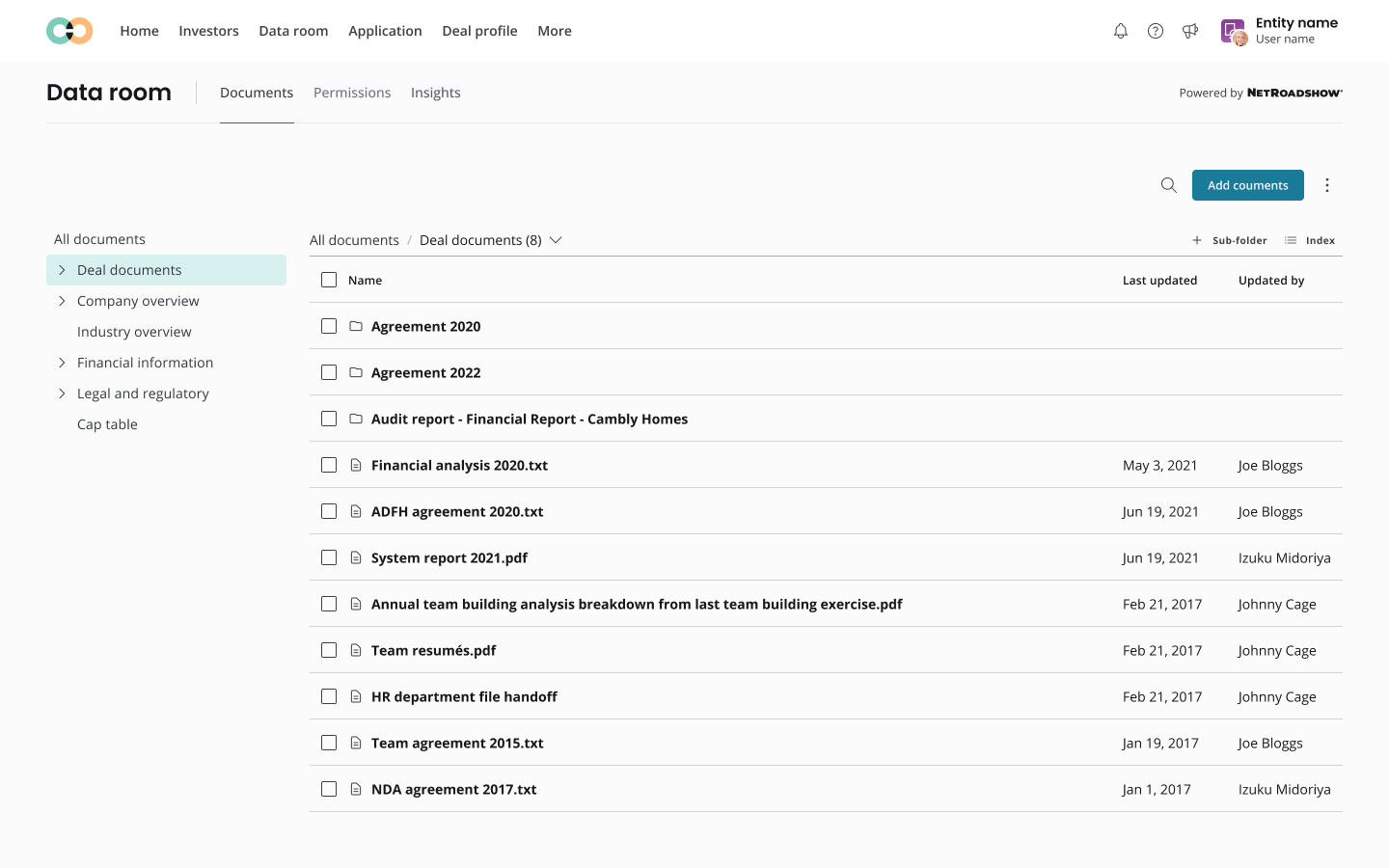This screenshot has width=1389, height=868.
Task: Check the box for System report 2021.pdf
Action: point(329,557)
